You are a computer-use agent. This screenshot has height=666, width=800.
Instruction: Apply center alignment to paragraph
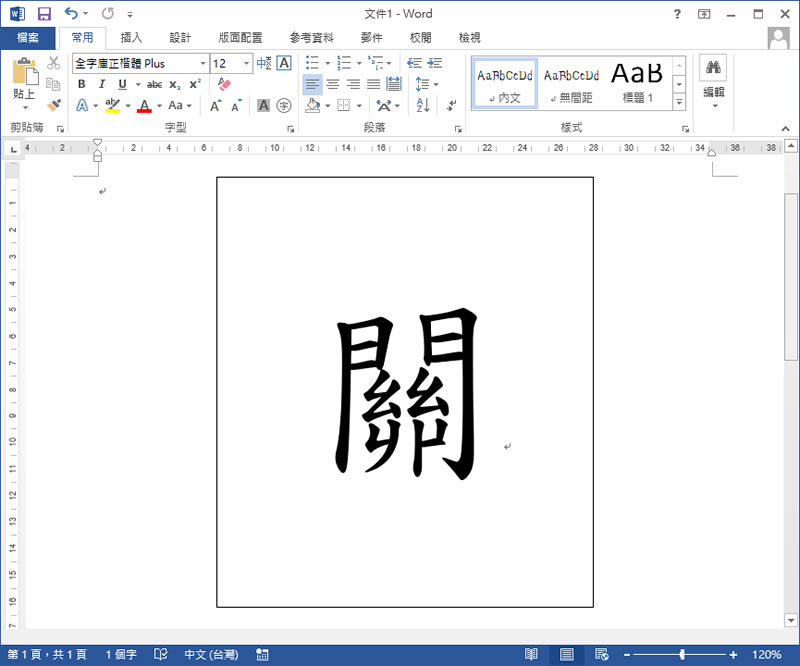pyautogui.click(x=333, y=84)
